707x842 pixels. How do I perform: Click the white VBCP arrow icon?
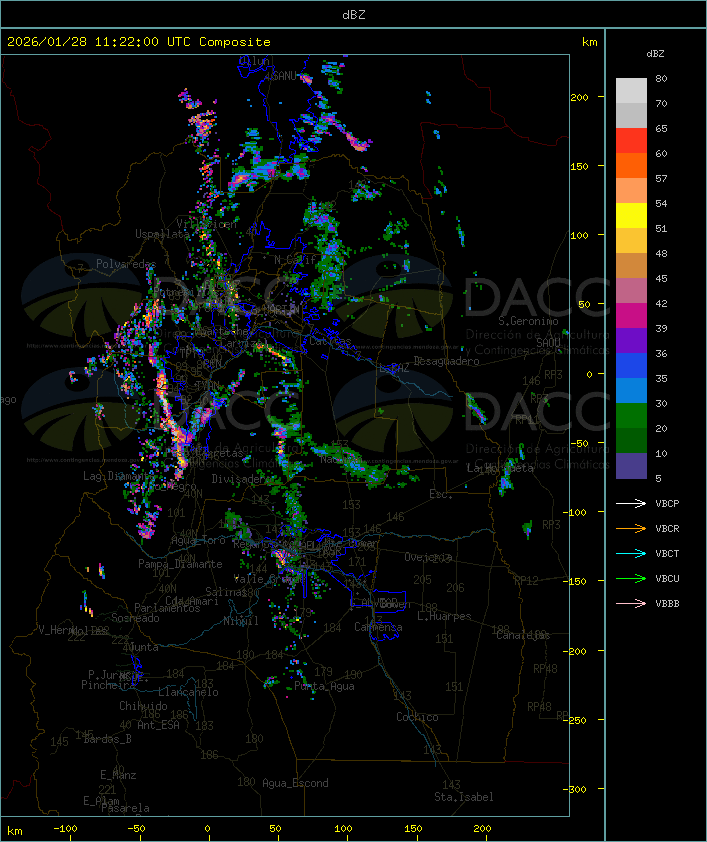(x=631, y=503)
